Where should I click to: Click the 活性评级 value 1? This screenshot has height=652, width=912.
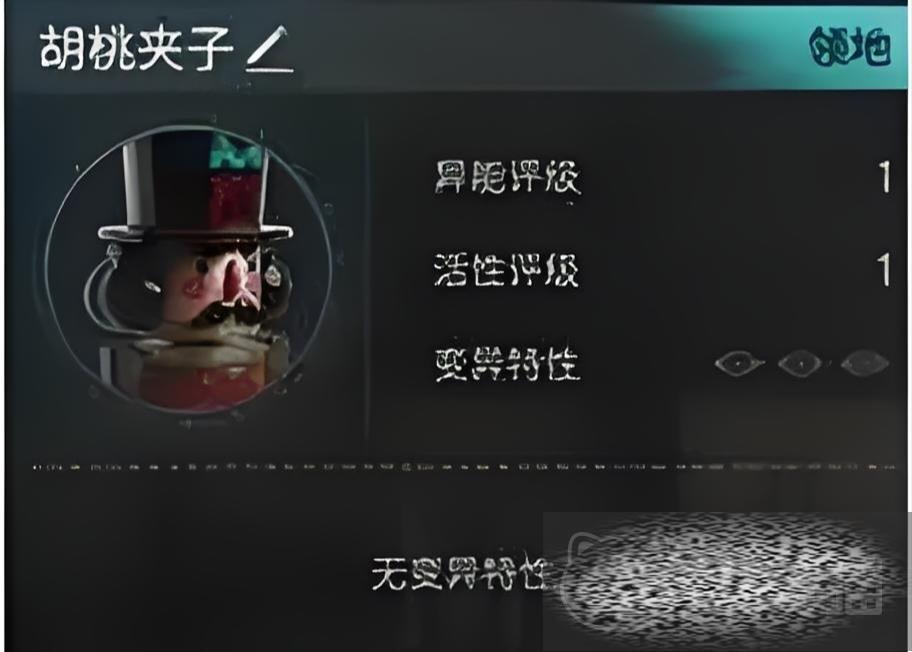[884, 269]
